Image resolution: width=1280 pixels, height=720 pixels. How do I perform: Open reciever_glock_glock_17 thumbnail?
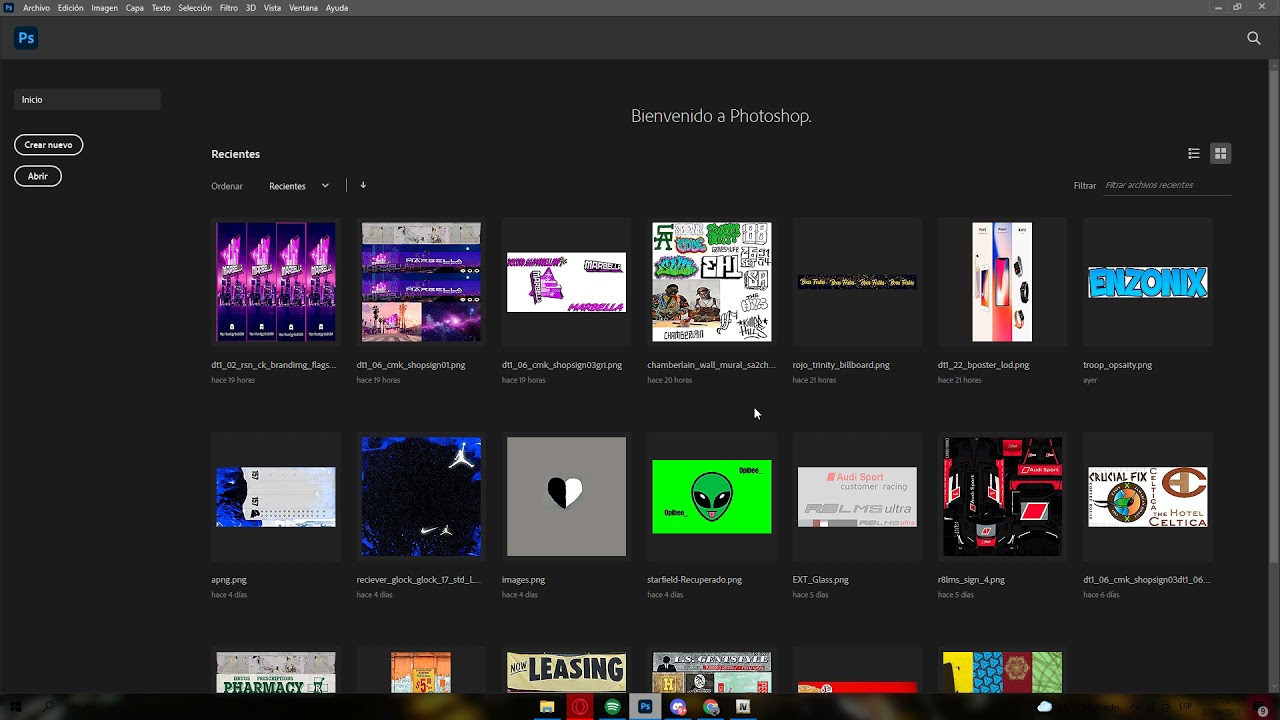point(421,497)
